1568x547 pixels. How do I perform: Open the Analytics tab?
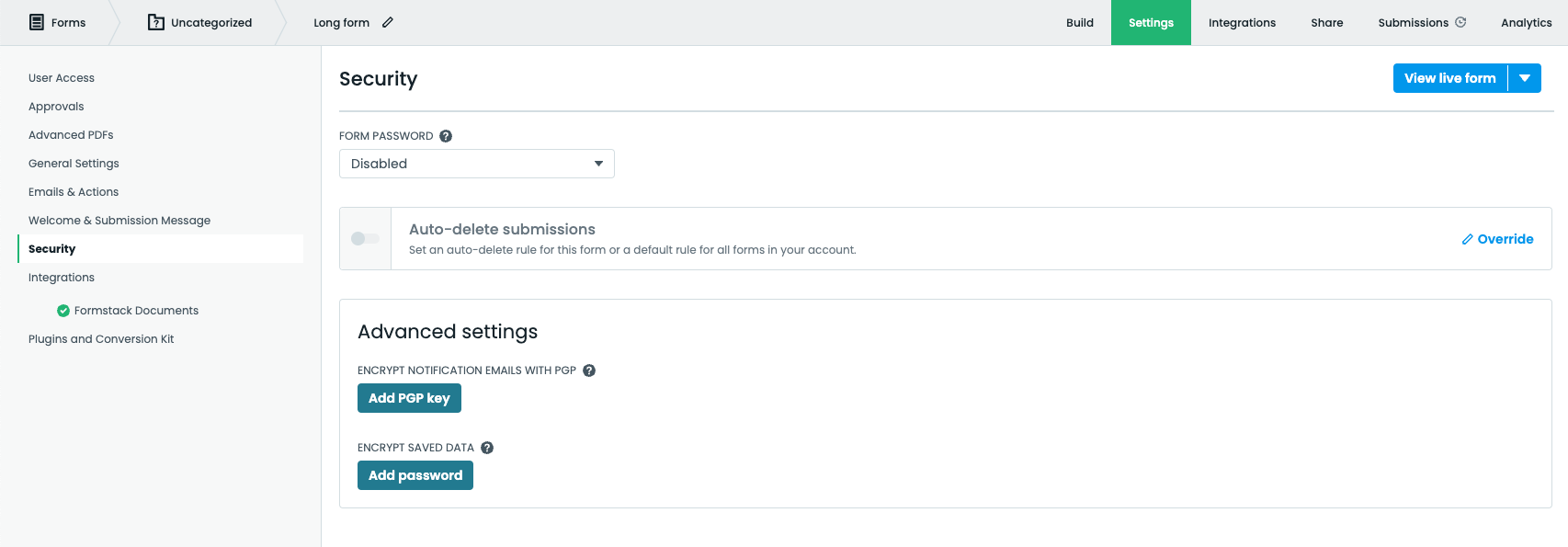[x=1526, y=22]
